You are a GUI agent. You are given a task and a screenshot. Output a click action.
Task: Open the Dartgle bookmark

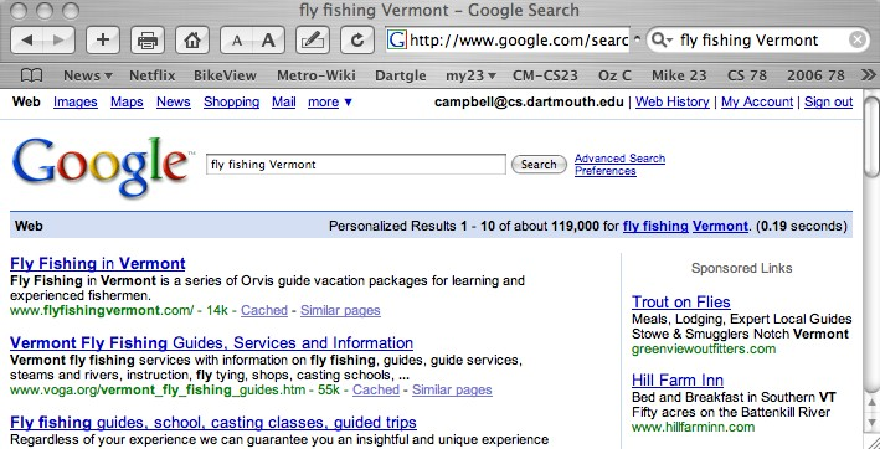pos(401,75)
